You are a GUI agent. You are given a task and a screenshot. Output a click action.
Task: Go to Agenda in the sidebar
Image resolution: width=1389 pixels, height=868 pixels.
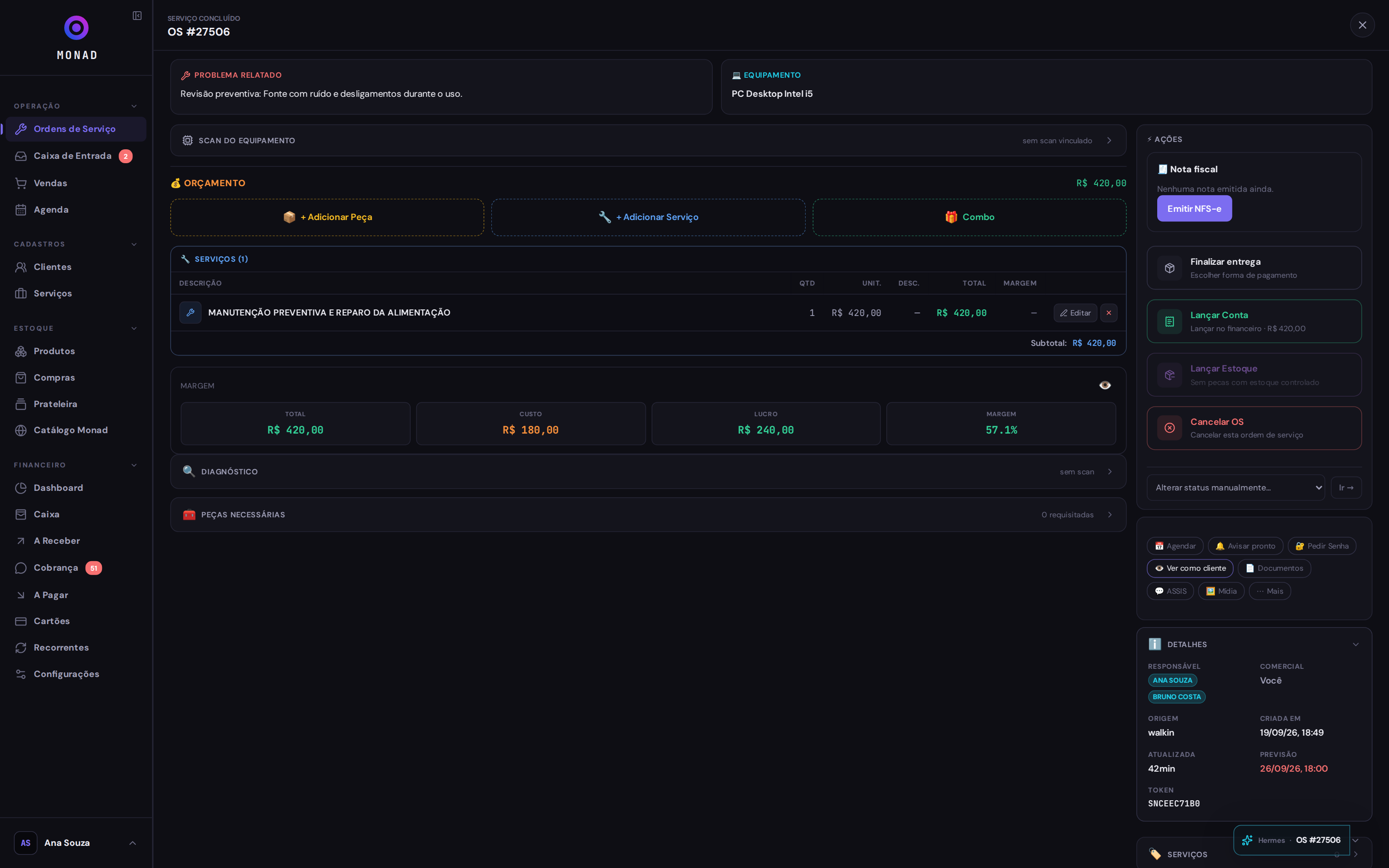click(76, 210)
